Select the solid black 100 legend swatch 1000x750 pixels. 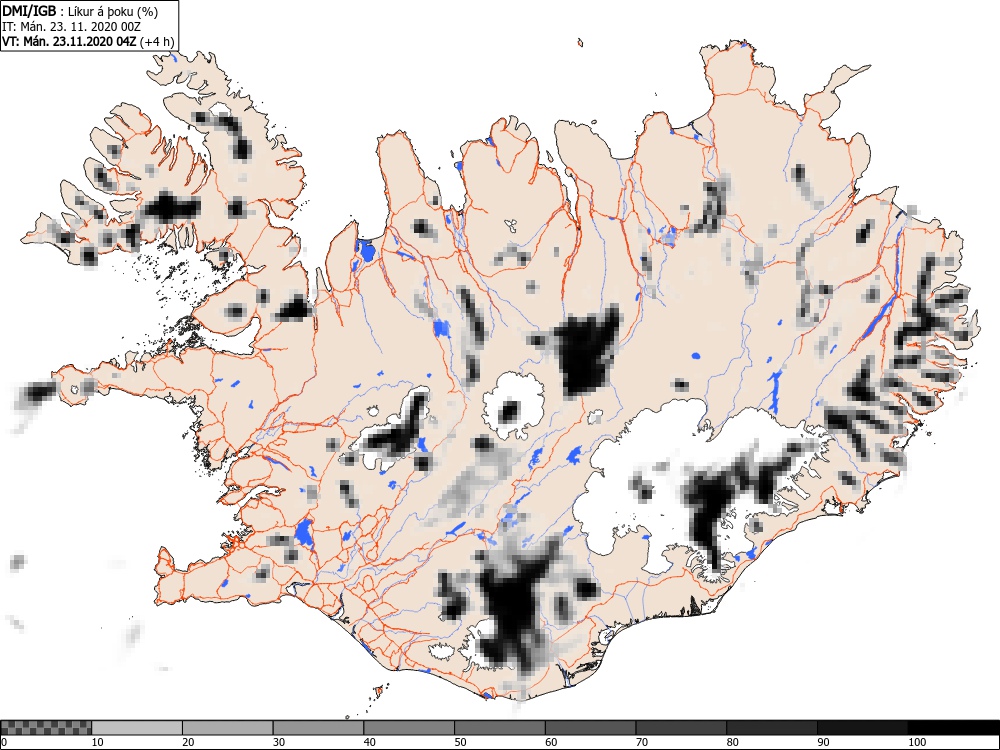click(x=953, y=728)
